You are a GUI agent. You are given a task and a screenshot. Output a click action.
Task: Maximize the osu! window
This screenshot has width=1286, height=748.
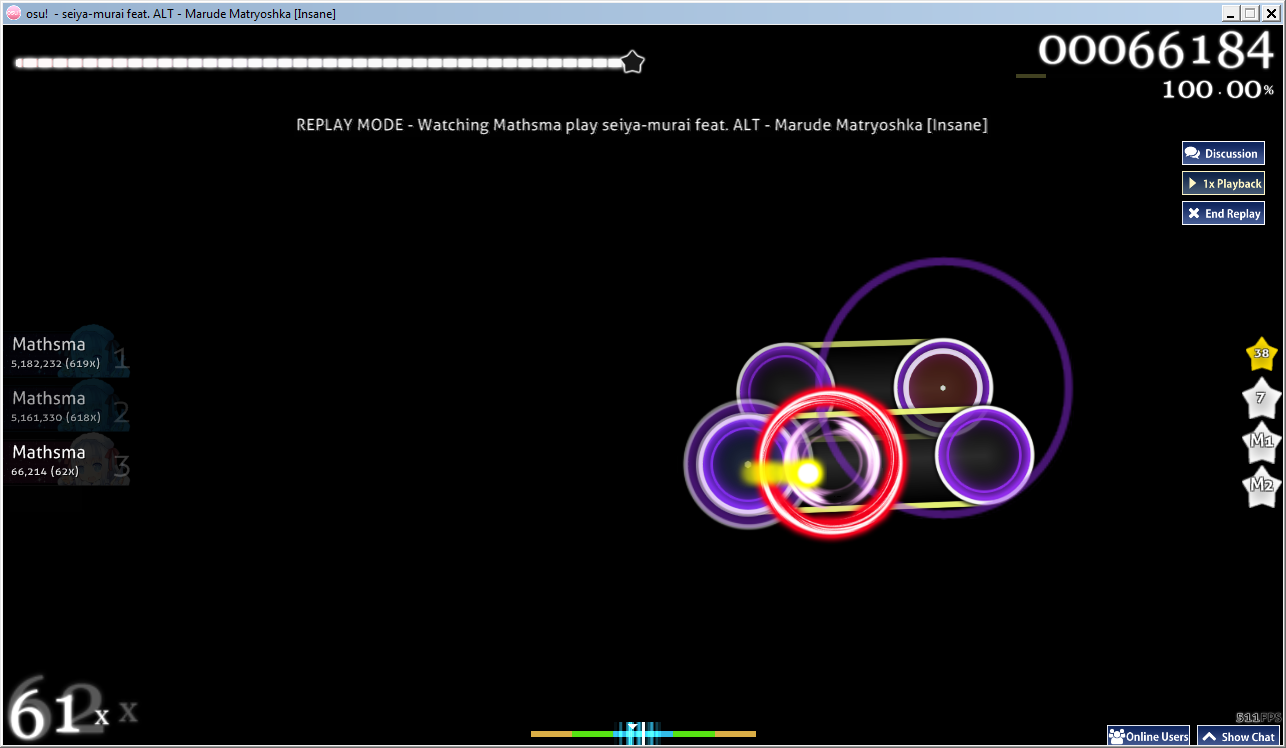tap(1249, 13)
